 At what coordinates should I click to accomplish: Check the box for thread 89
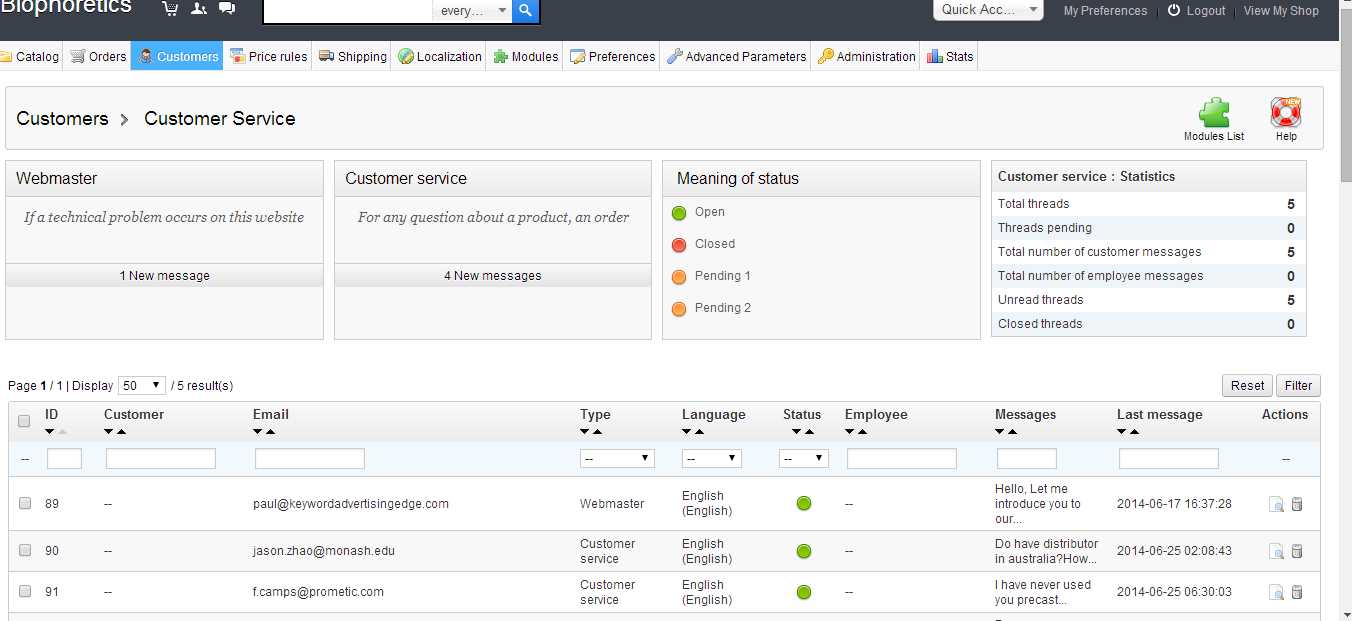(25, 503)
